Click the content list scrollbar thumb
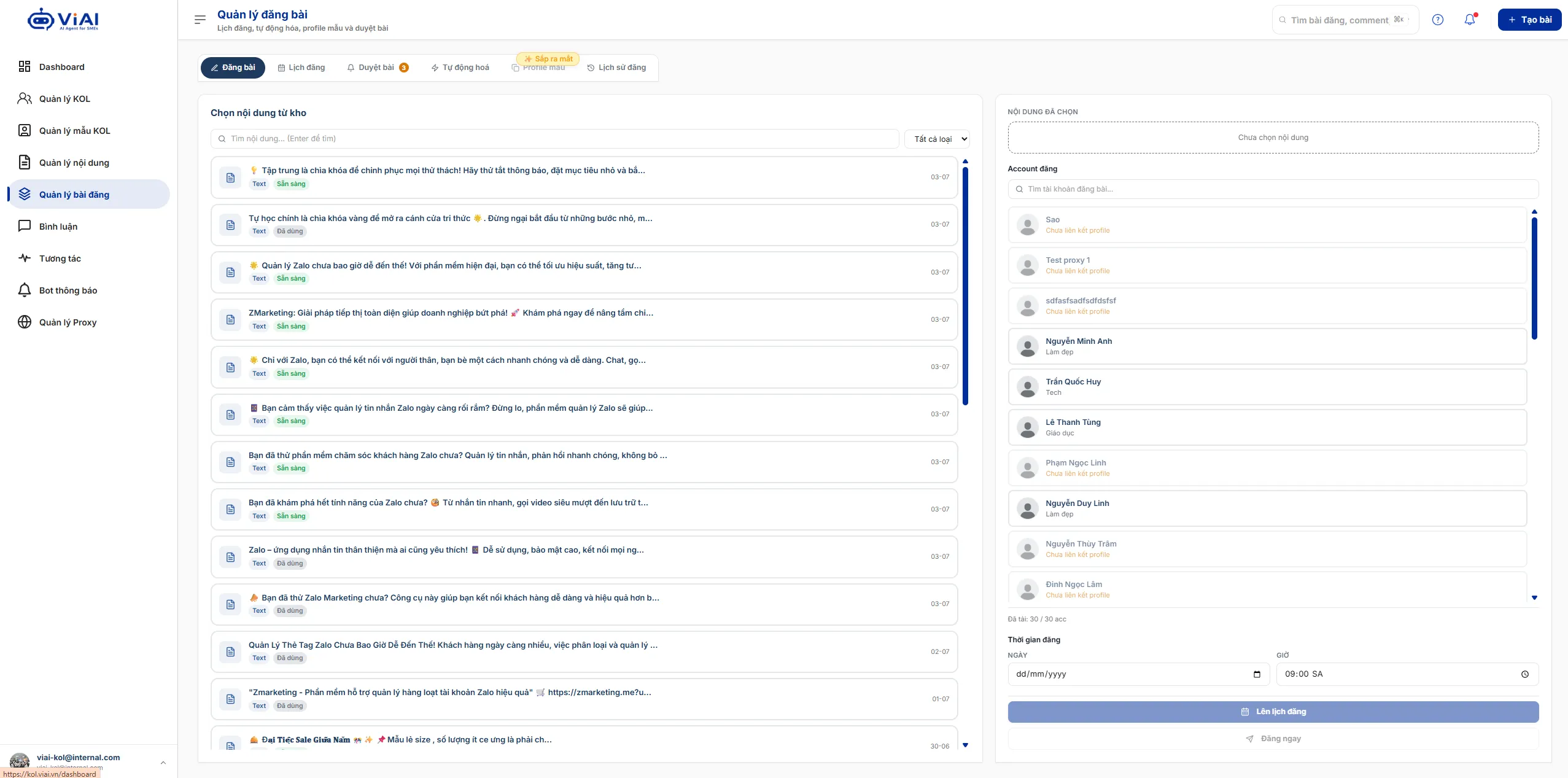Image resolution: width=1568 pixels, height=778 pixels. 965,286
